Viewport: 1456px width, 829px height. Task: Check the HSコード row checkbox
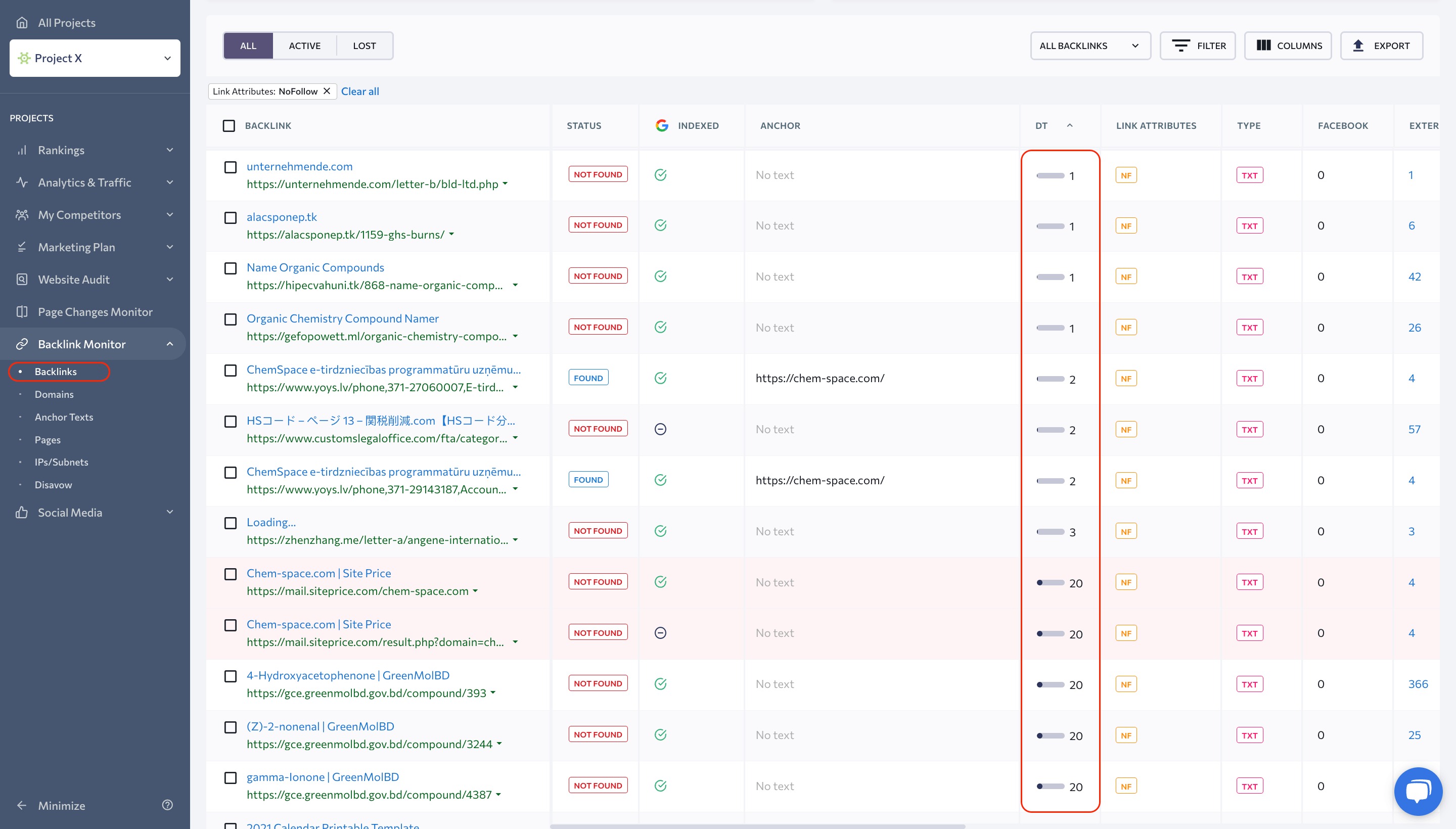[x=231, y=422]
